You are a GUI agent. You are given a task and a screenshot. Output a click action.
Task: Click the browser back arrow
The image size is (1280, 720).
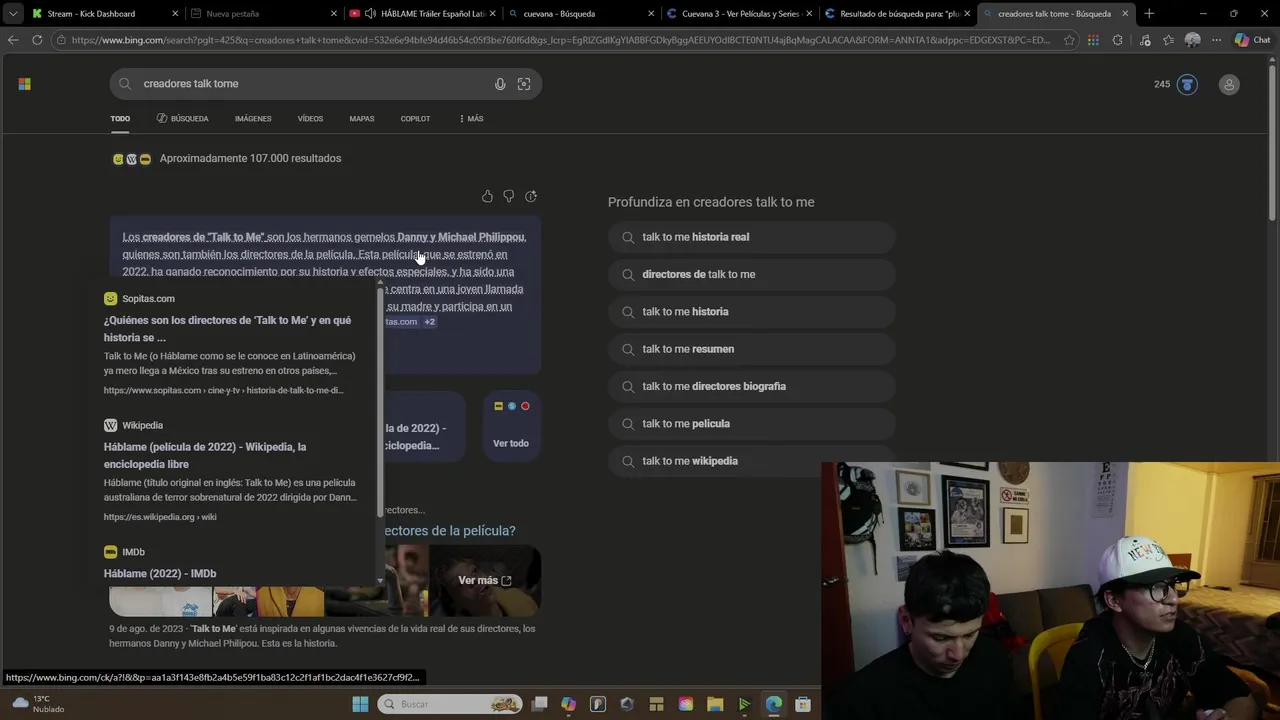click(13, 40)
